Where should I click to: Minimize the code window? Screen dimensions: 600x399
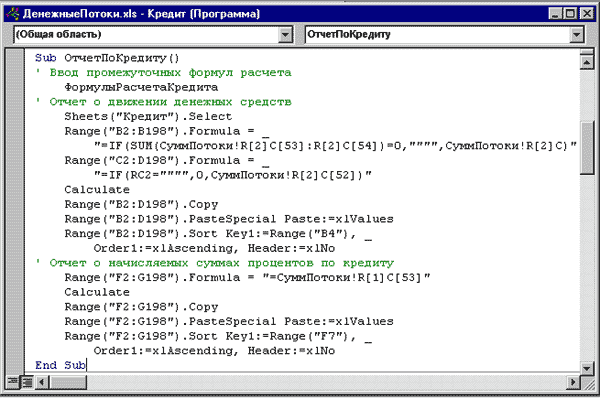555,14
